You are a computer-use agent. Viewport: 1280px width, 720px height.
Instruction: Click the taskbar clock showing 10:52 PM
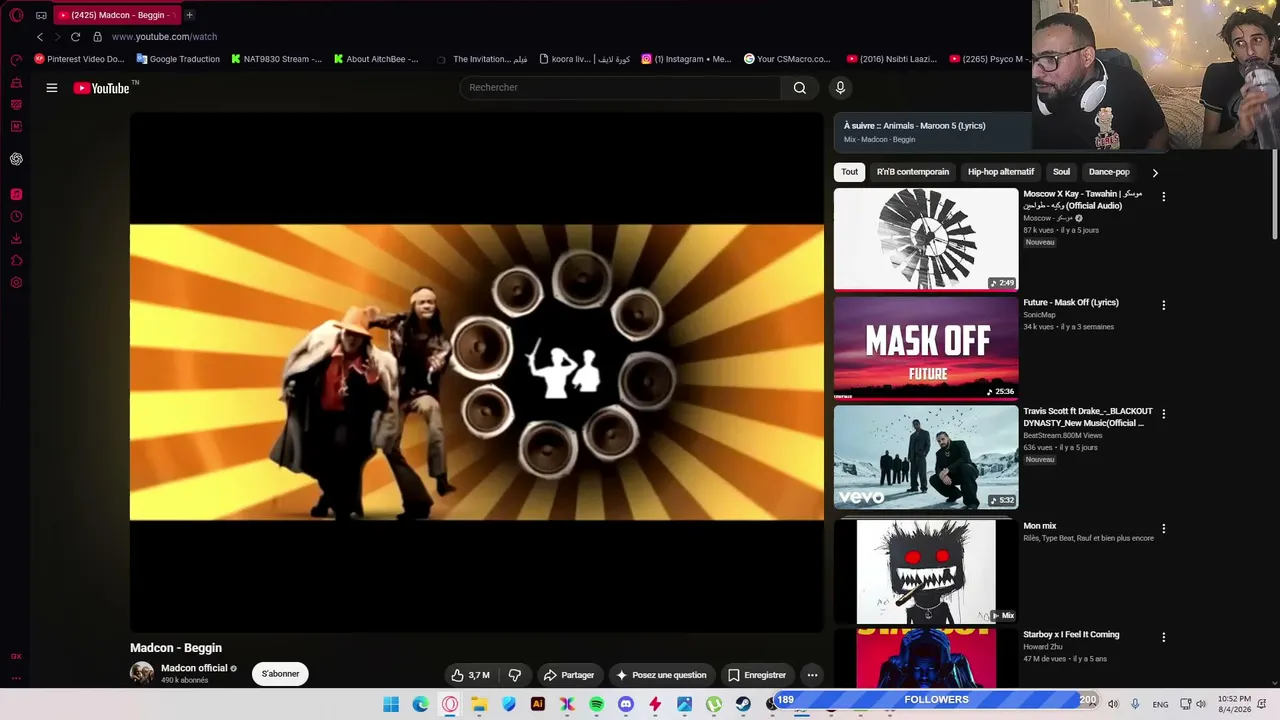[1234, 704]
